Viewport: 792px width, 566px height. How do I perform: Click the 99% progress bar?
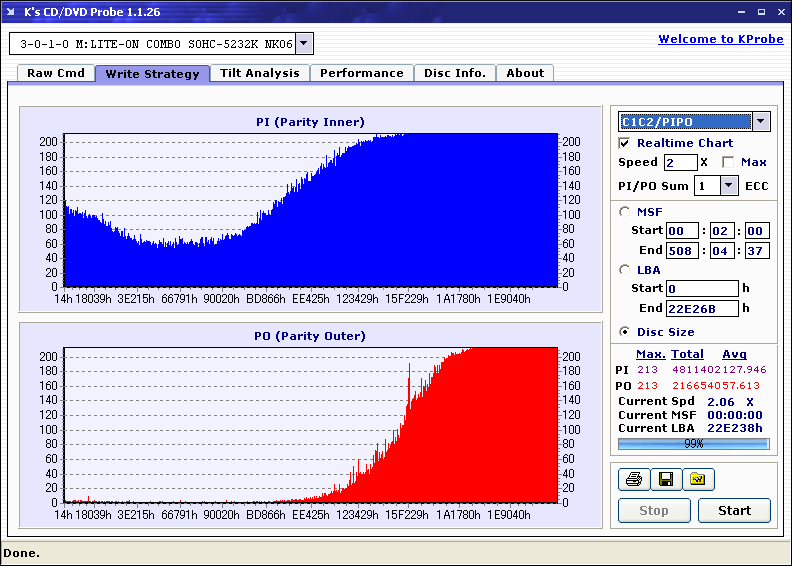[694, 444]
